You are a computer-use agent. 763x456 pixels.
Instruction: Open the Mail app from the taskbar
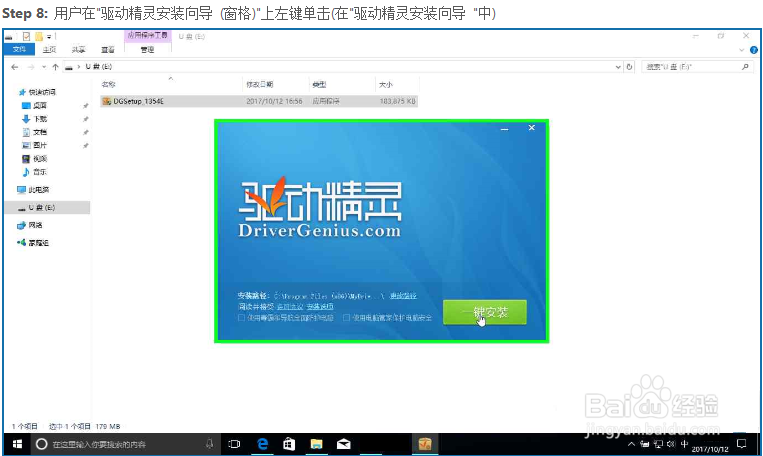coord(344,444)
